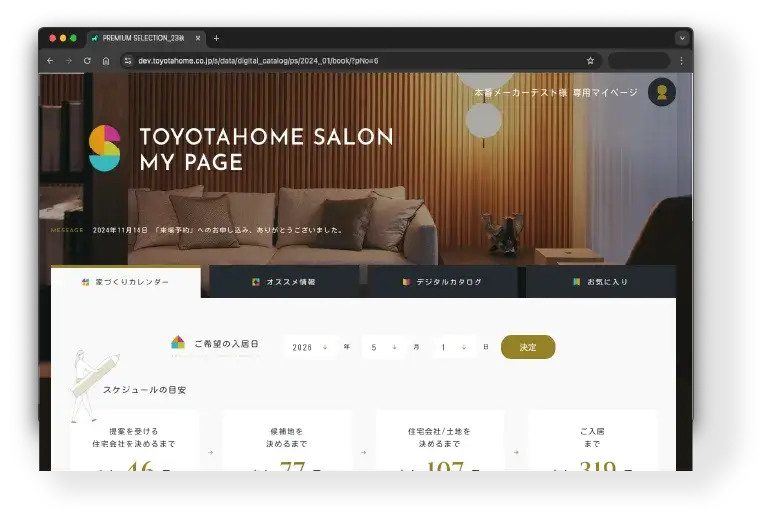Image resolution: width=772 pixels, height=522 pixels.
Task: Click the Toyotahome Salon S logo
Action: coord(104,148)
